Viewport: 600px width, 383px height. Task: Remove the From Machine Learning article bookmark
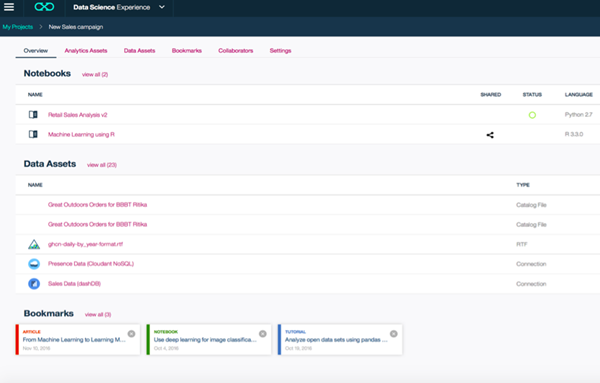coord(131,334)
